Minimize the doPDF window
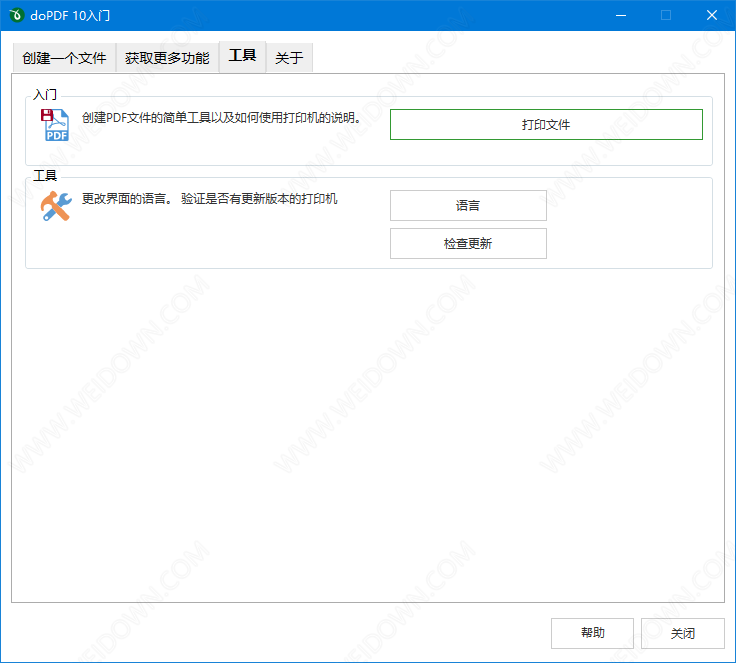 621,15
